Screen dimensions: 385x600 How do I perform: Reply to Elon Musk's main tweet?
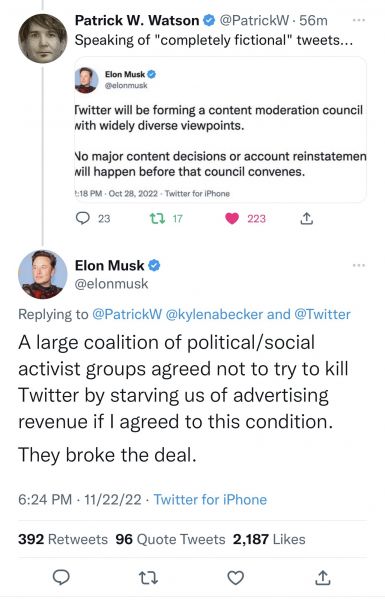tap(61, 577)
